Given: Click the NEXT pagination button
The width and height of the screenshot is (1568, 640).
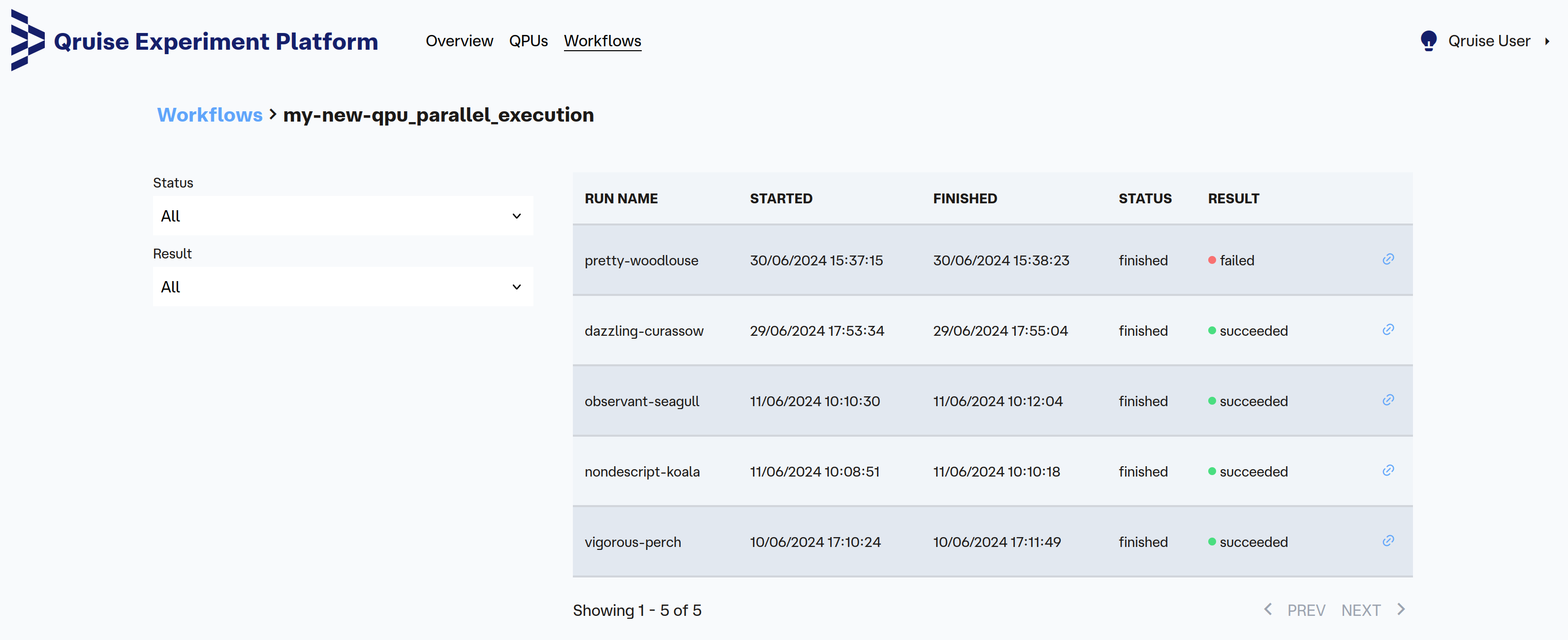Looking at the screenshot, I should click(1360, 610).
